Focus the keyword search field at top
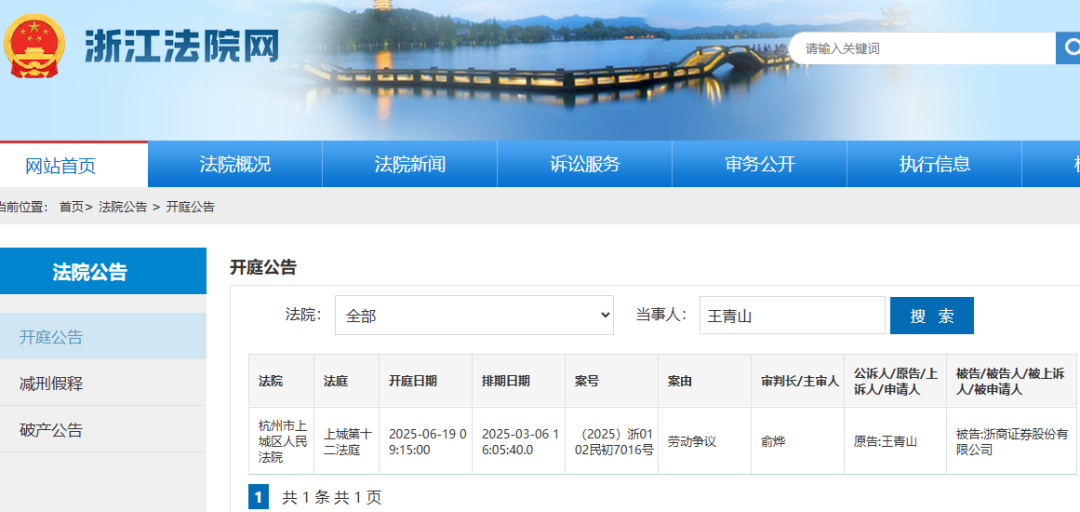This screenshot has height=512, width=1080. pyautogui.click(x=923, y=48)
